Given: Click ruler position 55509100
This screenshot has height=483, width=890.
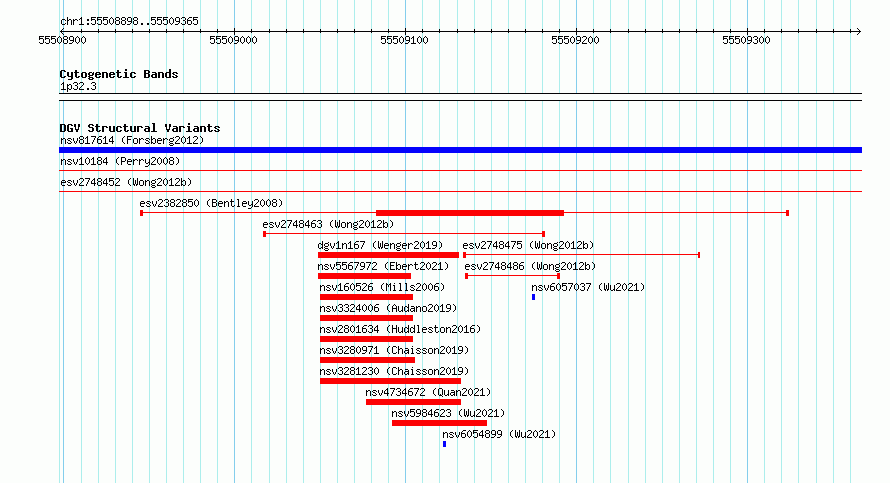Looking at the screenshot, I should 404,40.
